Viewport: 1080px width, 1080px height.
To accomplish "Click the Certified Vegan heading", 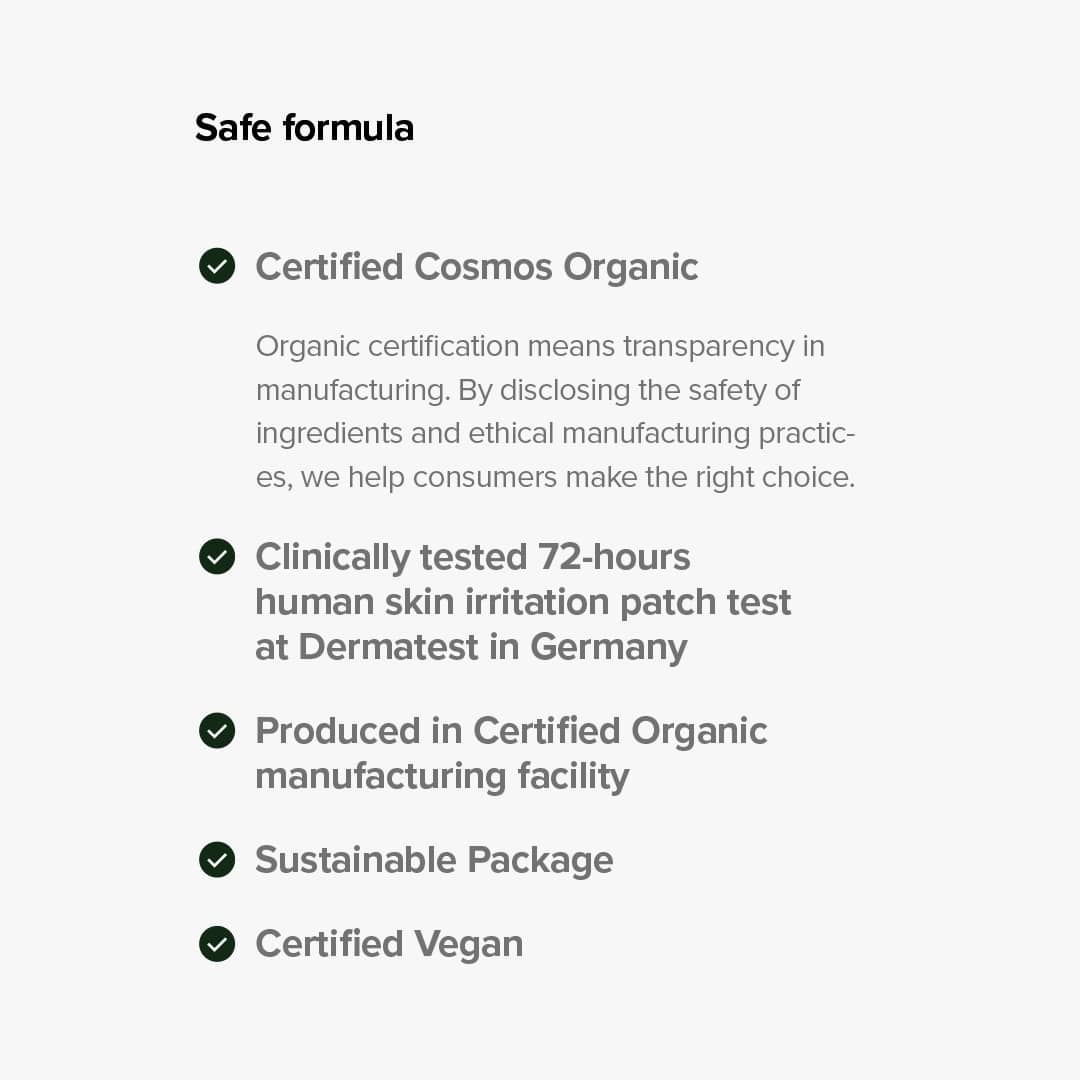I will pos(389,944).
